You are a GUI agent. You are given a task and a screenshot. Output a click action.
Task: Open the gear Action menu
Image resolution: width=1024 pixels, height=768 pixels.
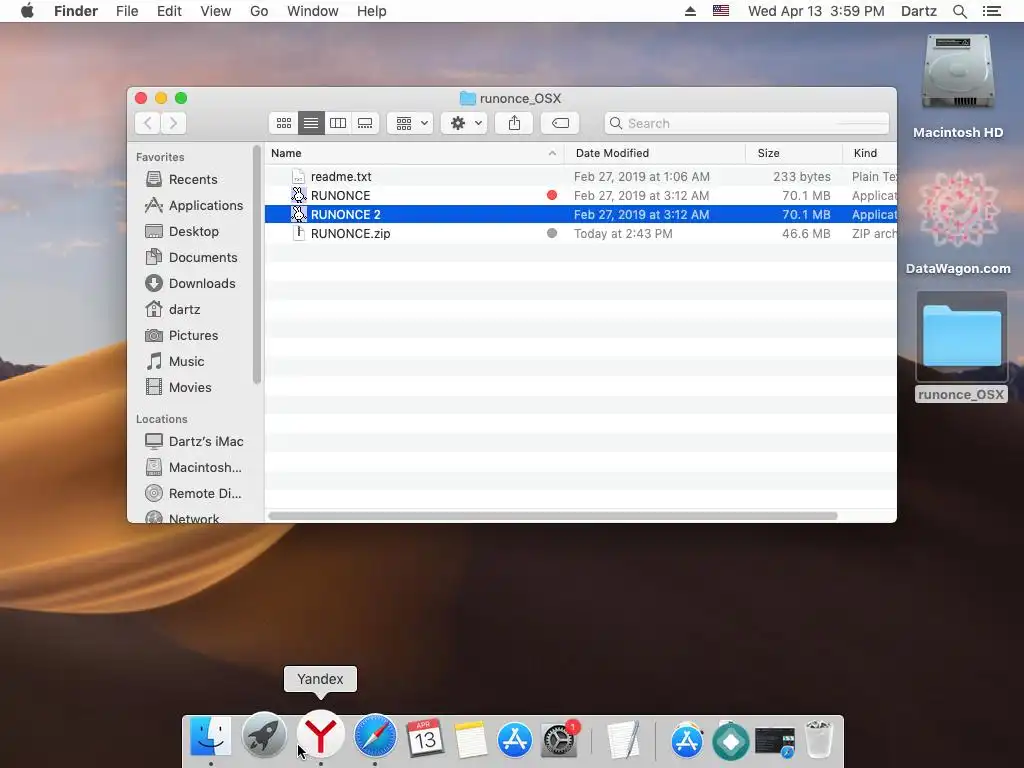464,123
